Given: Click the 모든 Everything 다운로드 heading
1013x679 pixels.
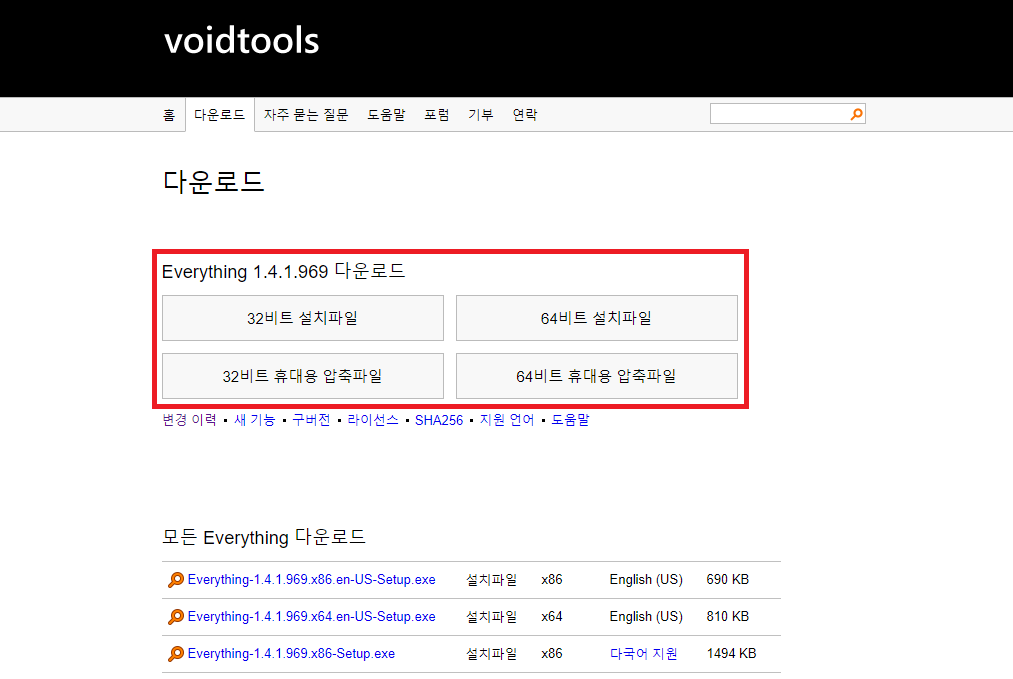Looking at the screenshot, I should tap(264, 537).
